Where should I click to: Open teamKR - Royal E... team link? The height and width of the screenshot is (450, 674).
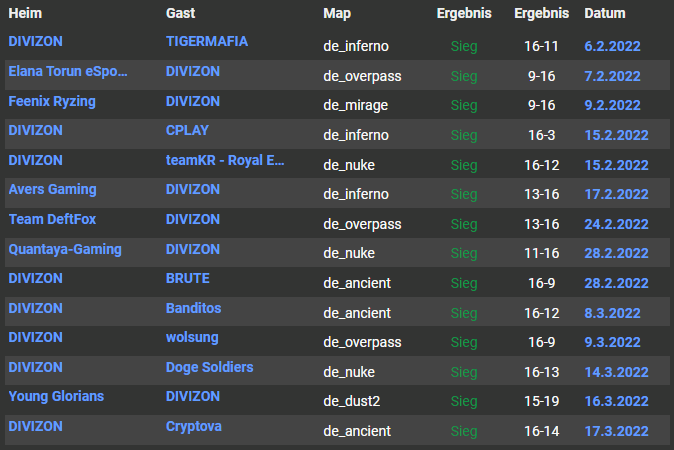tap(226, 160)
